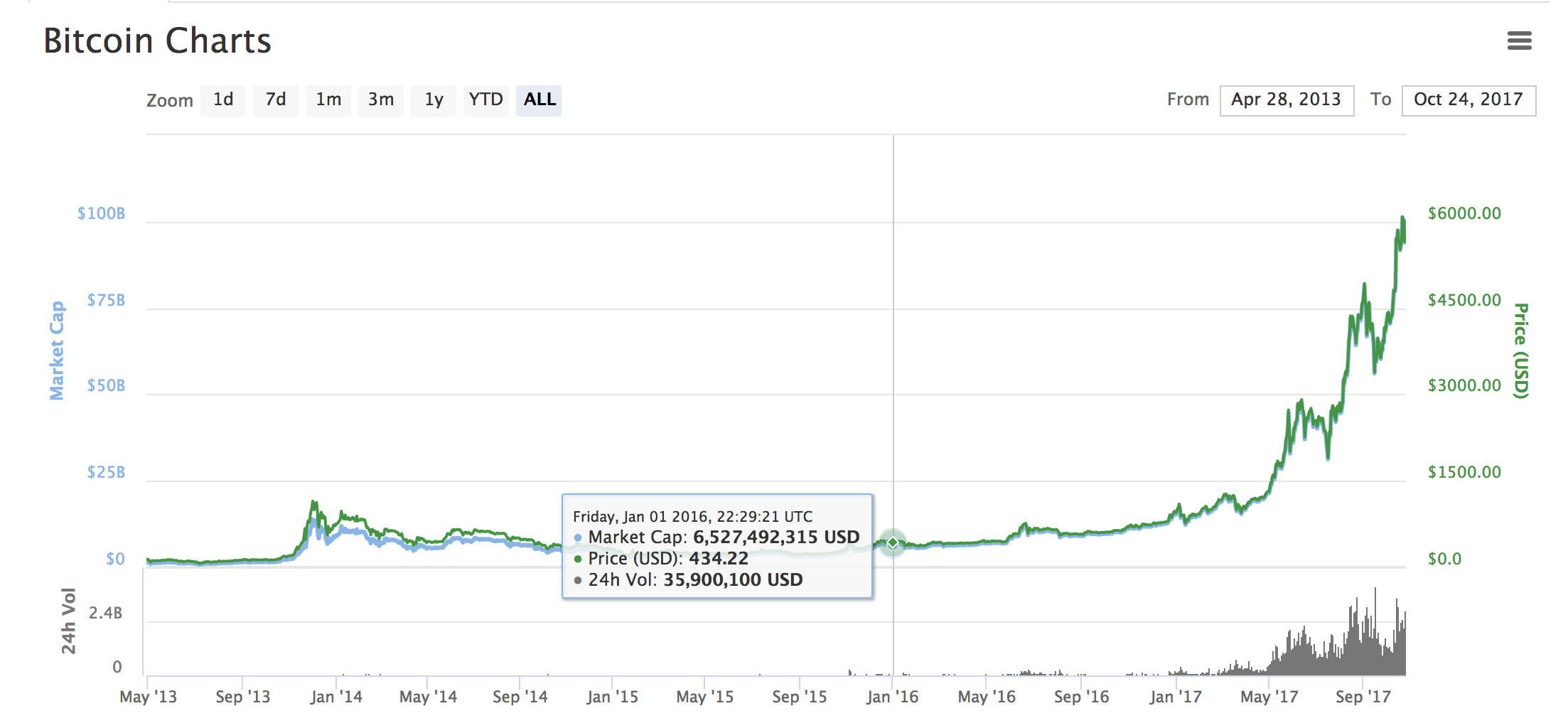Click the Price (USD) axis title
Image resolution: width=1568 pixels, height=728 pixels.
click(1520, 350)
